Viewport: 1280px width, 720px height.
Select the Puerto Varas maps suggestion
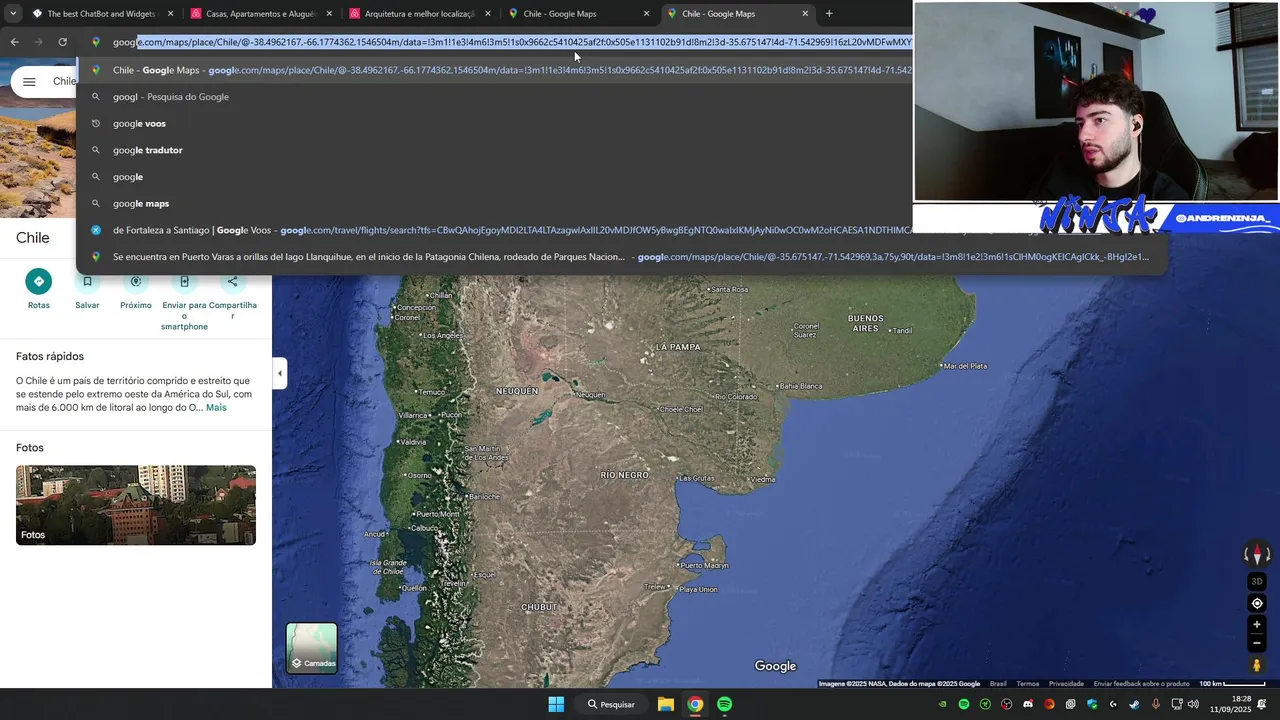tap(620, 257)
